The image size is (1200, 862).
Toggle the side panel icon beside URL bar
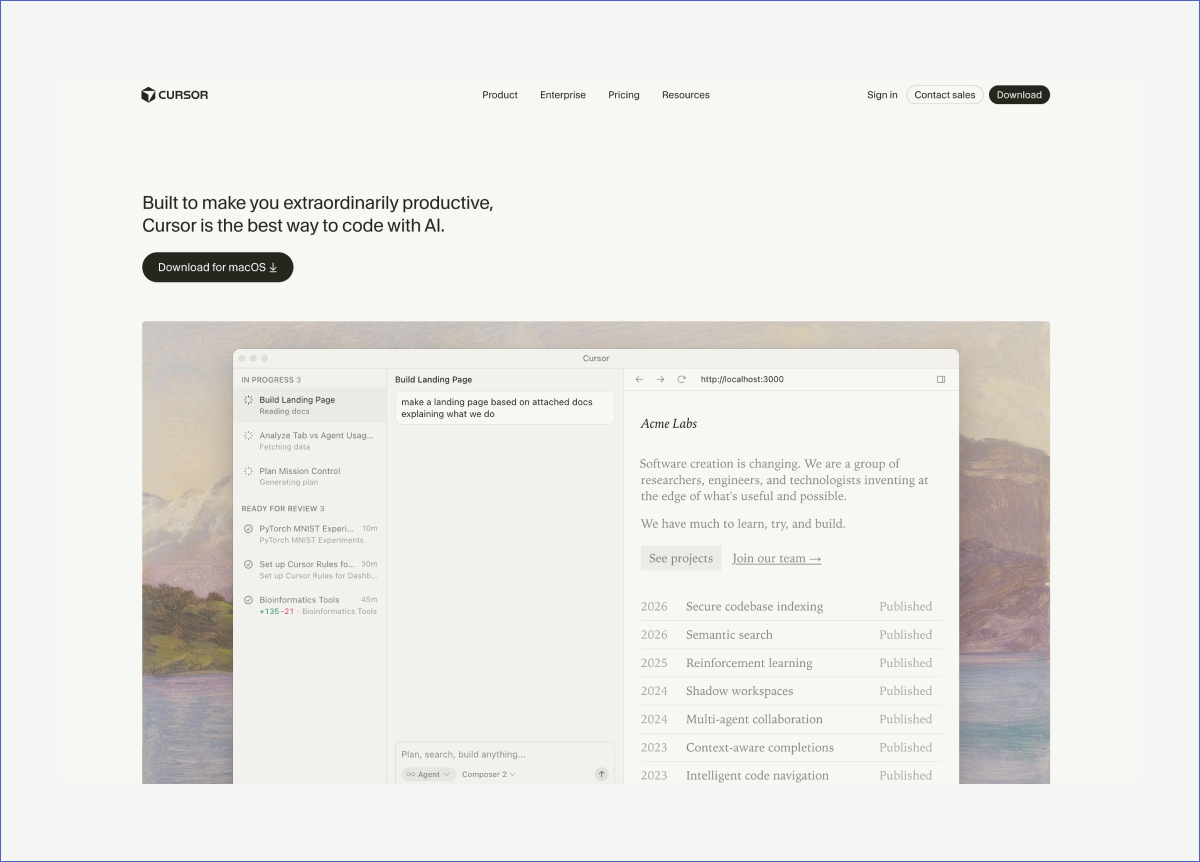click(941, 380)
